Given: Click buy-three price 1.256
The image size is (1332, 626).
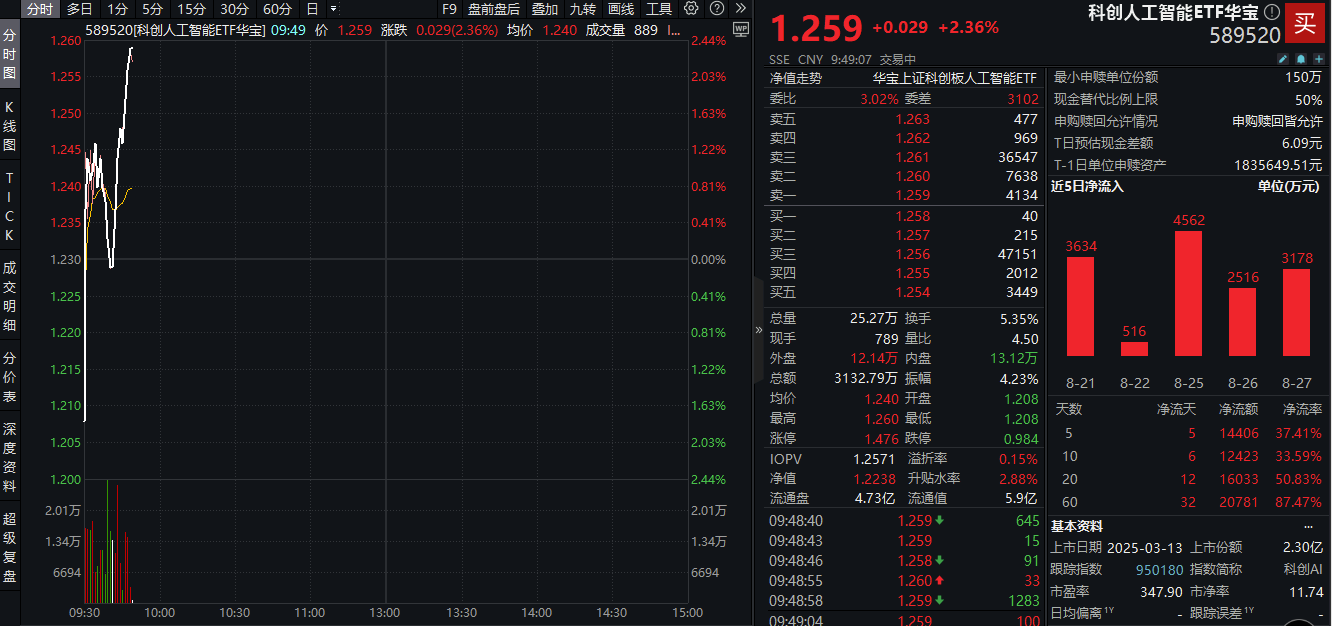Looking at the screenshot, I should point(912,254).
